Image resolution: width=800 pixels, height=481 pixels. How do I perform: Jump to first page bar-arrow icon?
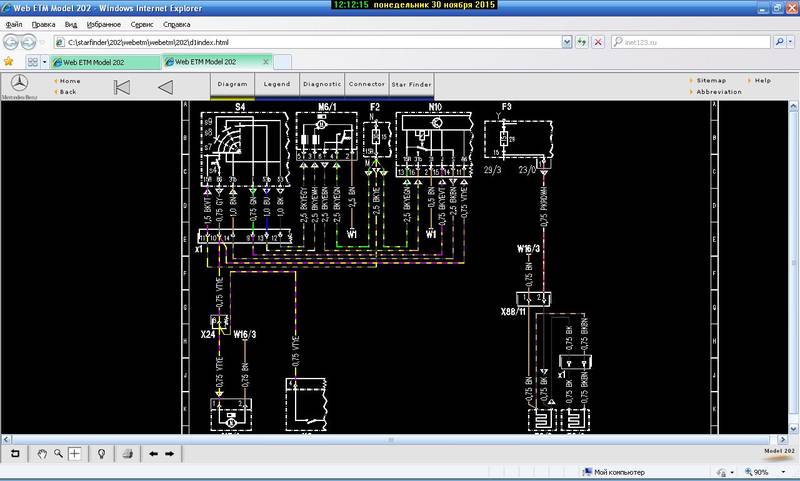point(122,86)
